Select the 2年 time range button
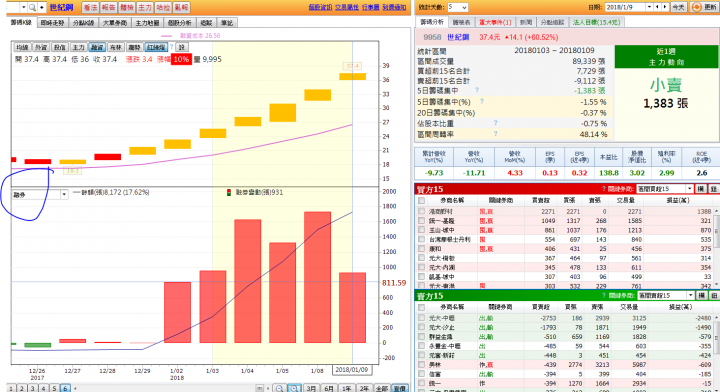The height and width of the screenshot is (392, 720). point(364,388)
